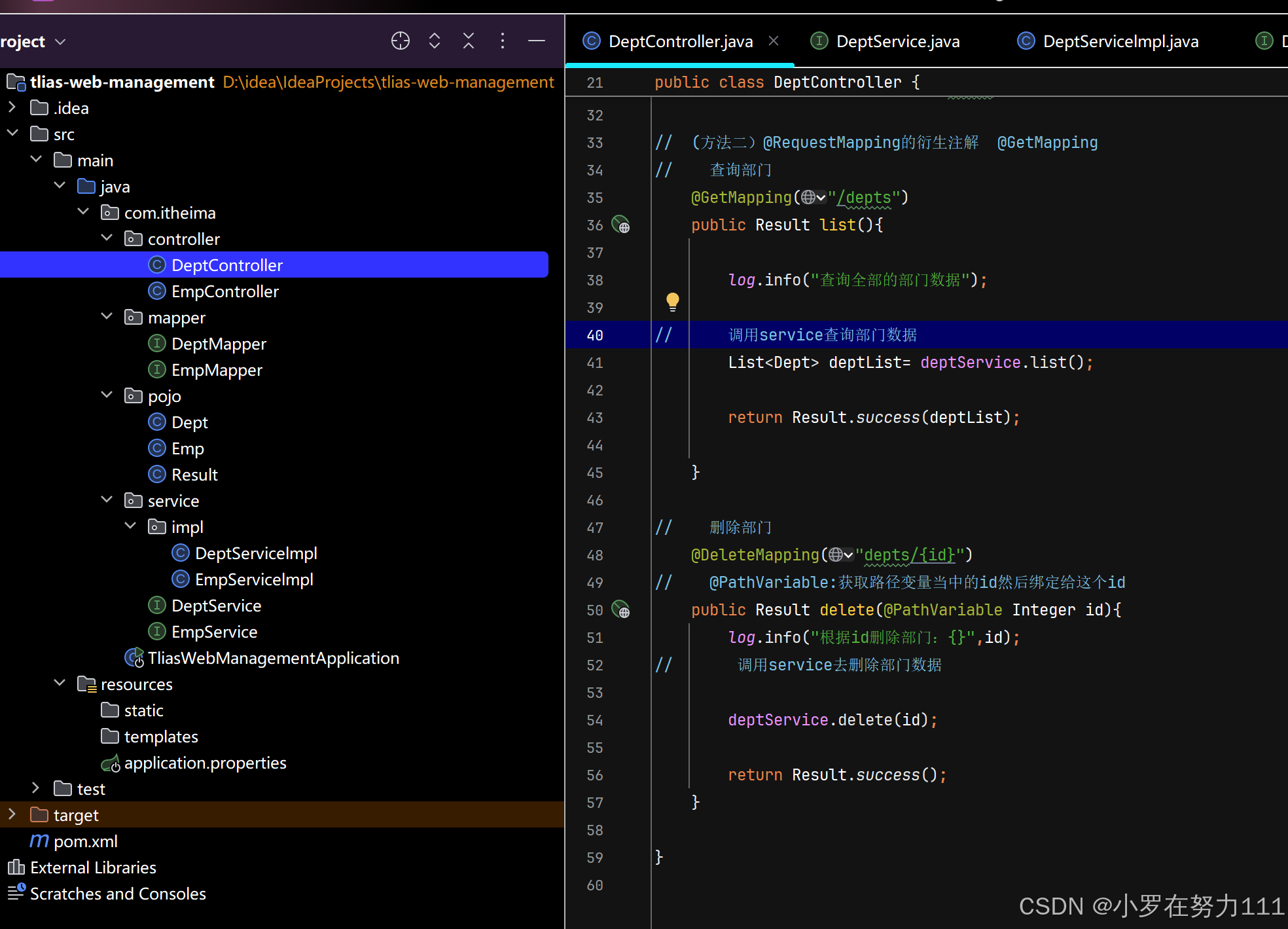Switch to the DeptService.java tab
Viewport: 1288px width, 929px height.
coord(897,42)
